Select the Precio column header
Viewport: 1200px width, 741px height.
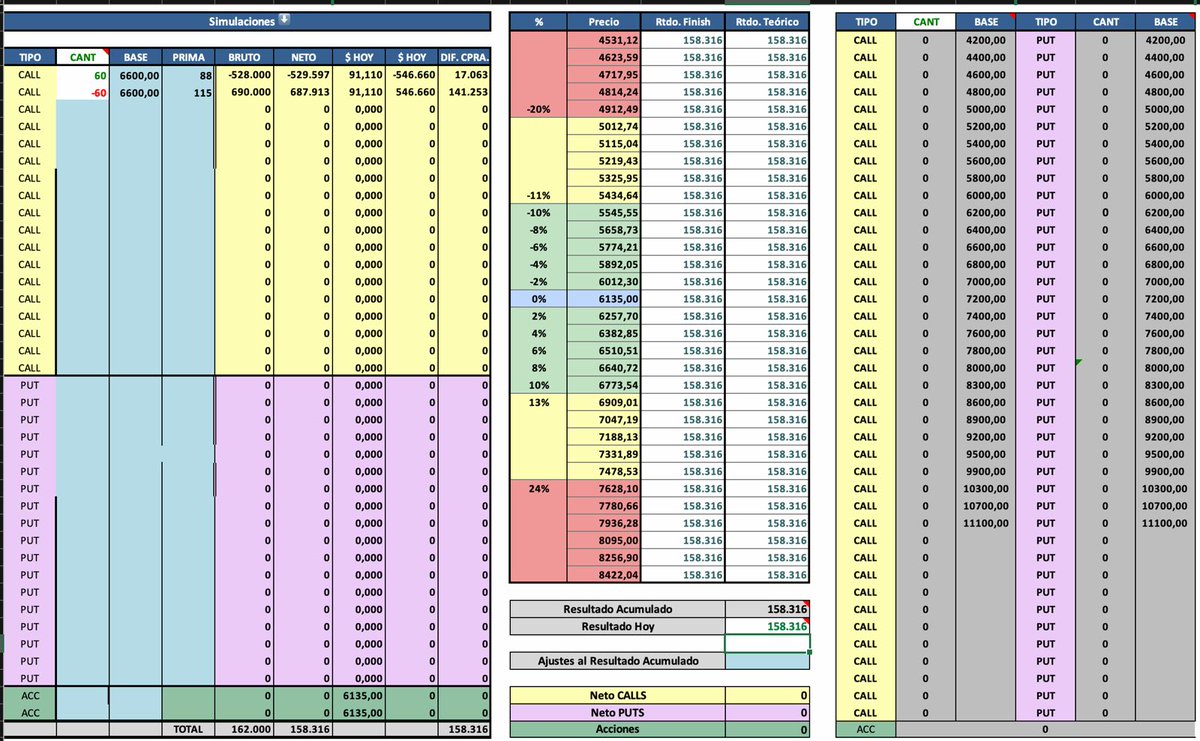pyautogui.click(x=604, y=21)
